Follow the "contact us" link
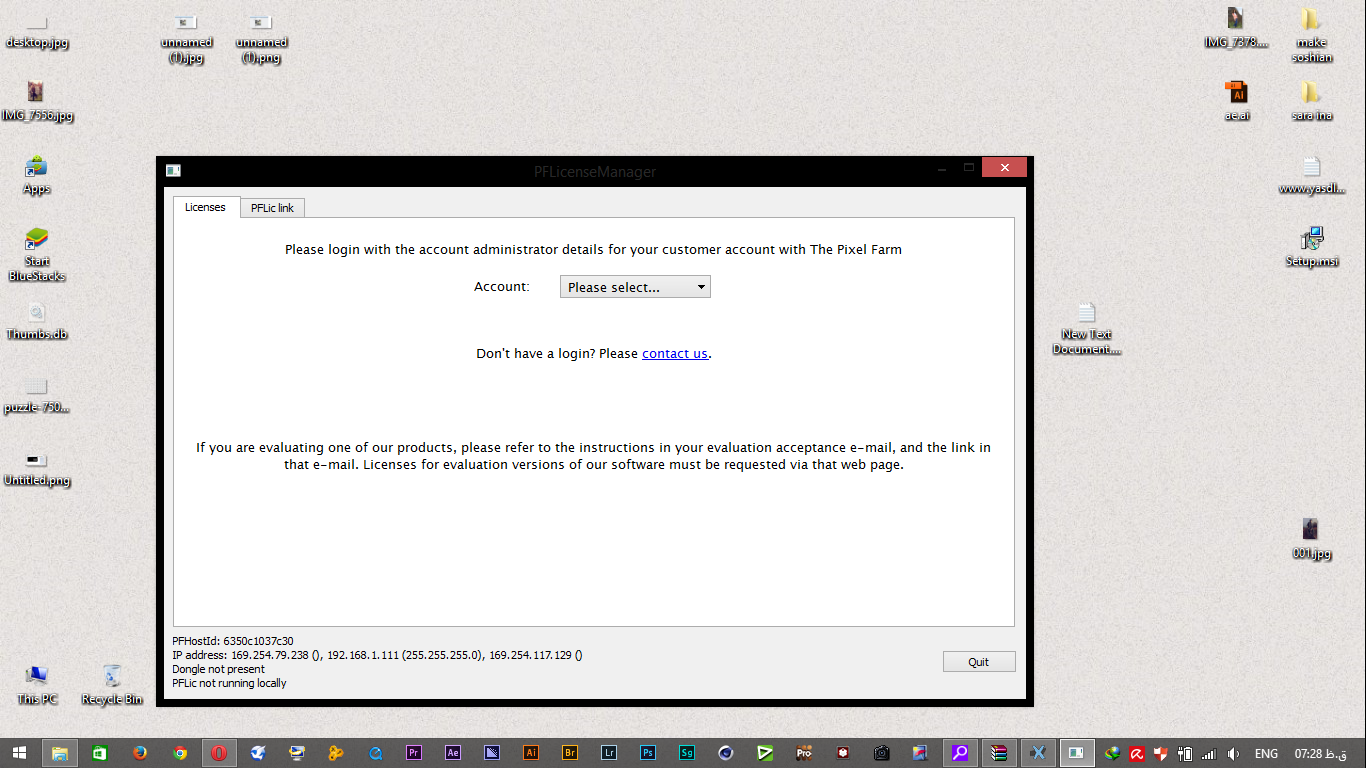The width and height of the screenshot is (1366, 768). click(675, 353)
